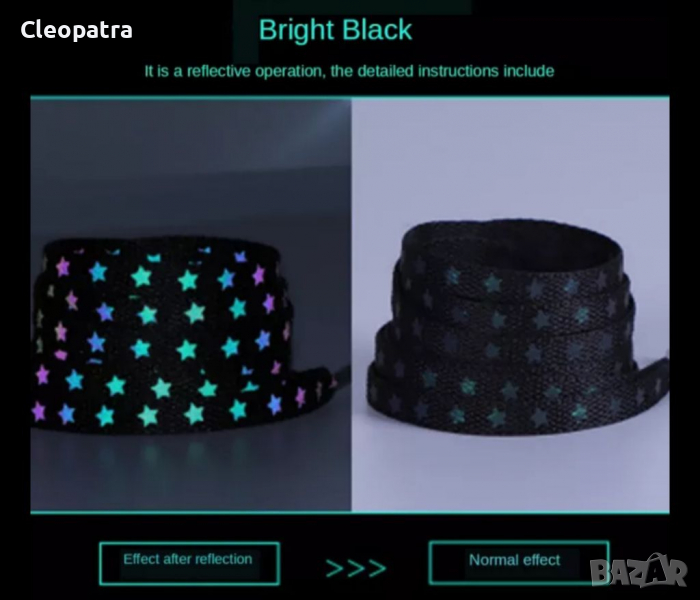This screenshot has height=600, width=700.
Task: Click the Normal effect box
Action: click(x=519, y=562)
